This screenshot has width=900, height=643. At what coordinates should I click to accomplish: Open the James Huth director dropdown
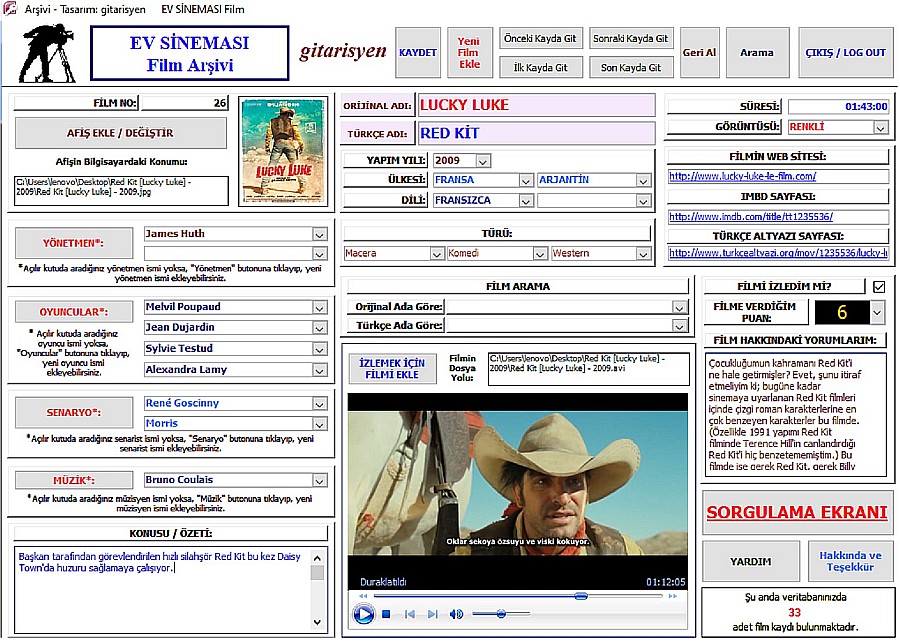point(320,234)
